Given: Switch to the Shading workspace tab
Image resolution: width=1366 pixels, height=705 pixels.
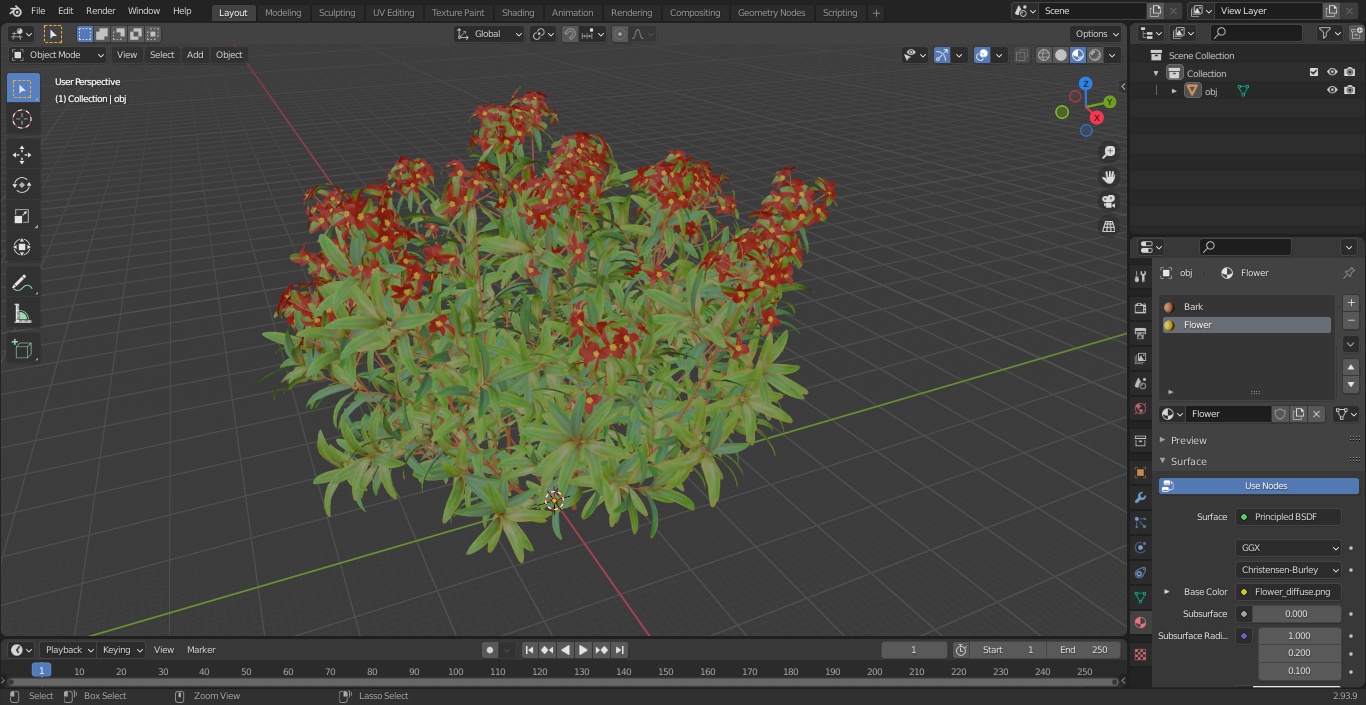Looking at the screenshot, I should pos(517,13).
